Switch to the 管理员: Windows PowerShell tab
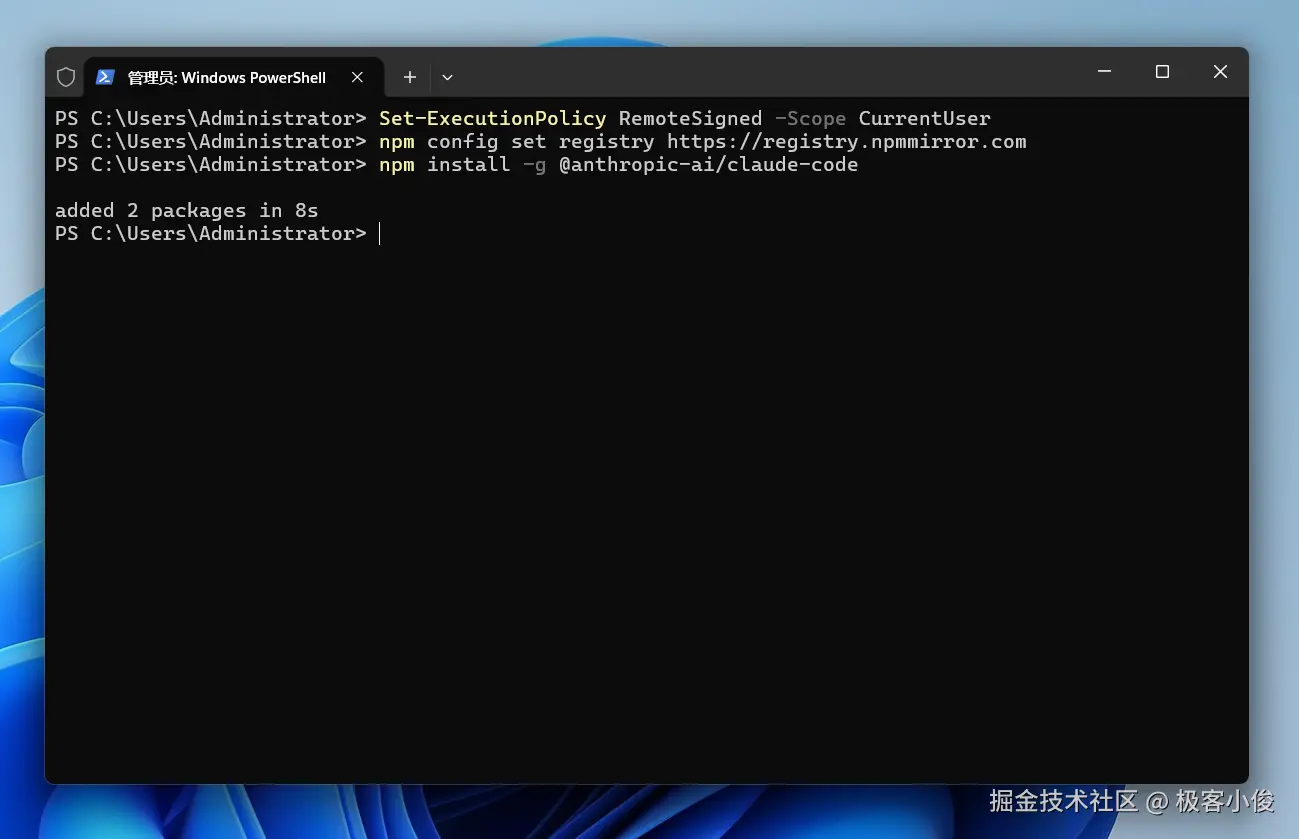The width and height of the screenshot is (1299, 839). click(234, 77)
